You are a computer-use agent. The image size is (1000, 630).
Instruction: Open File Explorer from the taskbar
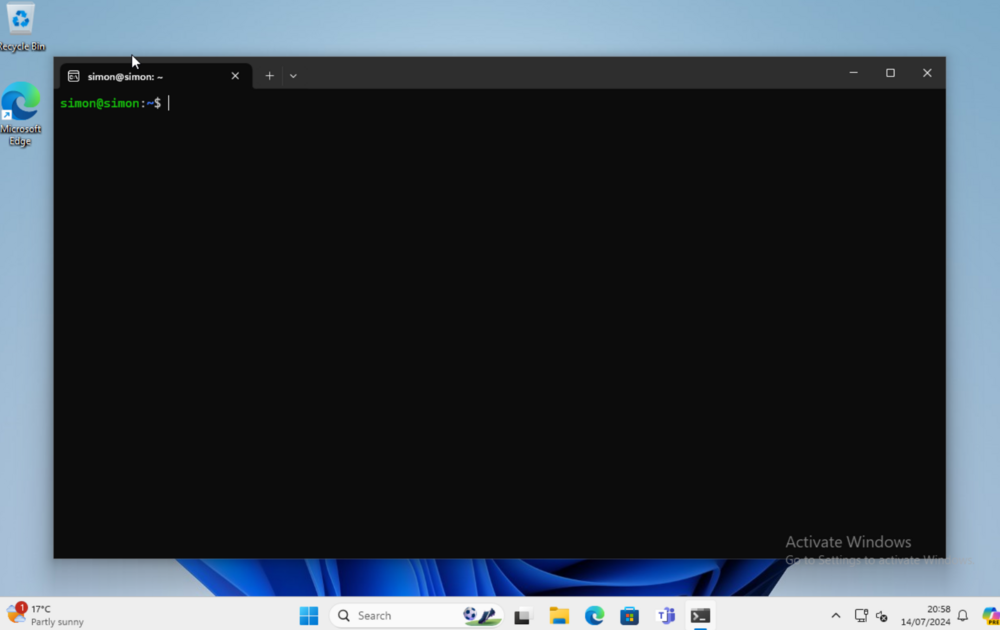click(x=559, y=616)
